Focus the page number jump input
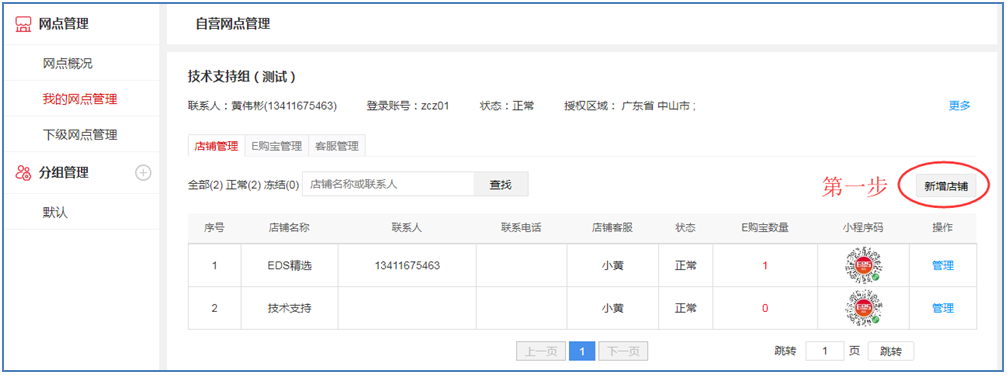Image resolution: width=1007 pixels, height=376 pixels. 825,351
